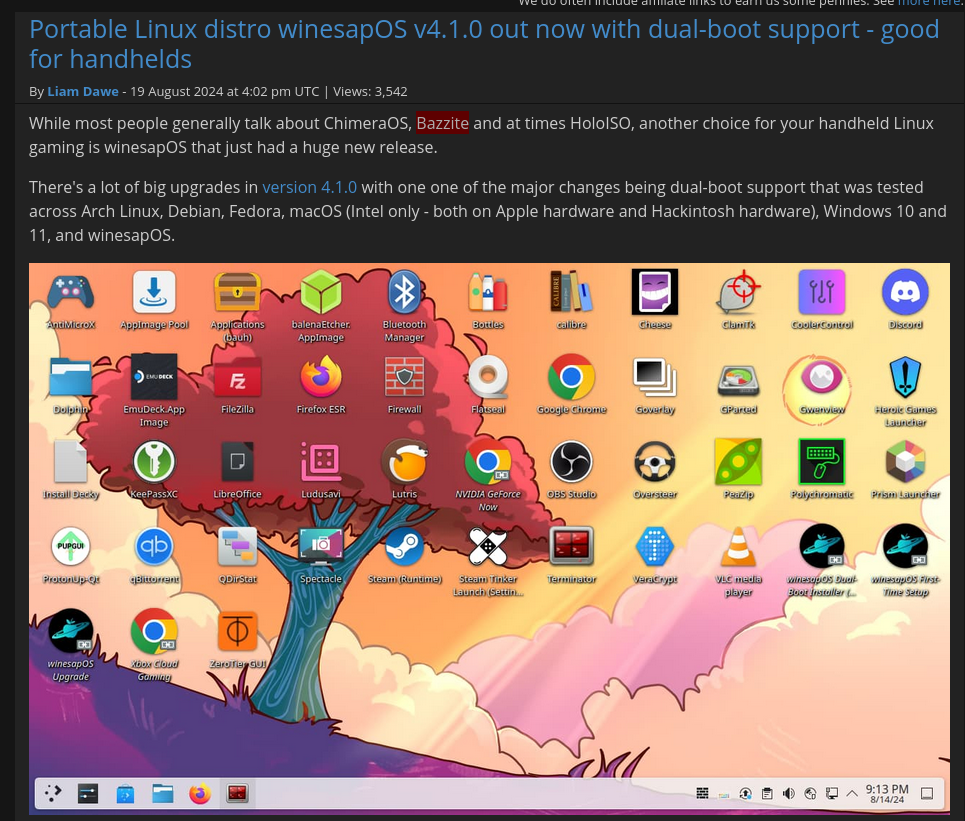Launch the winesapOS Upgrade icon
Screen dimensions: 965x821
pos(71,631)
